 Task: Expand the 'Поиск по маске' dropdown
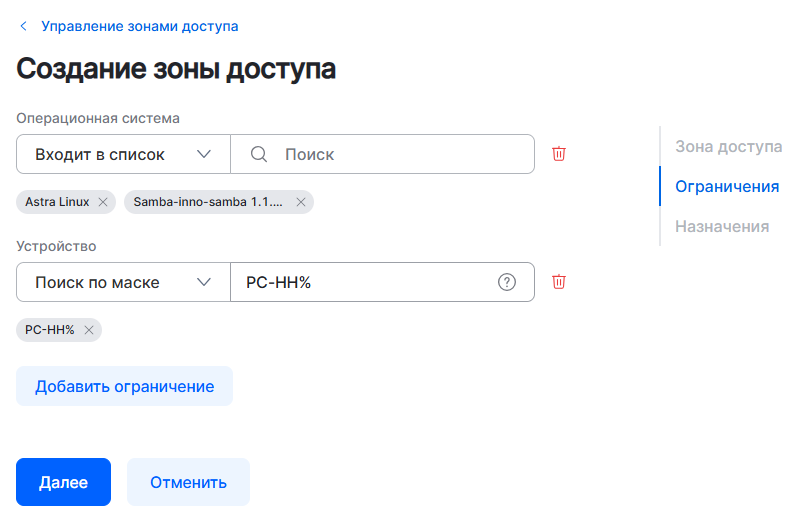[123, 282]
